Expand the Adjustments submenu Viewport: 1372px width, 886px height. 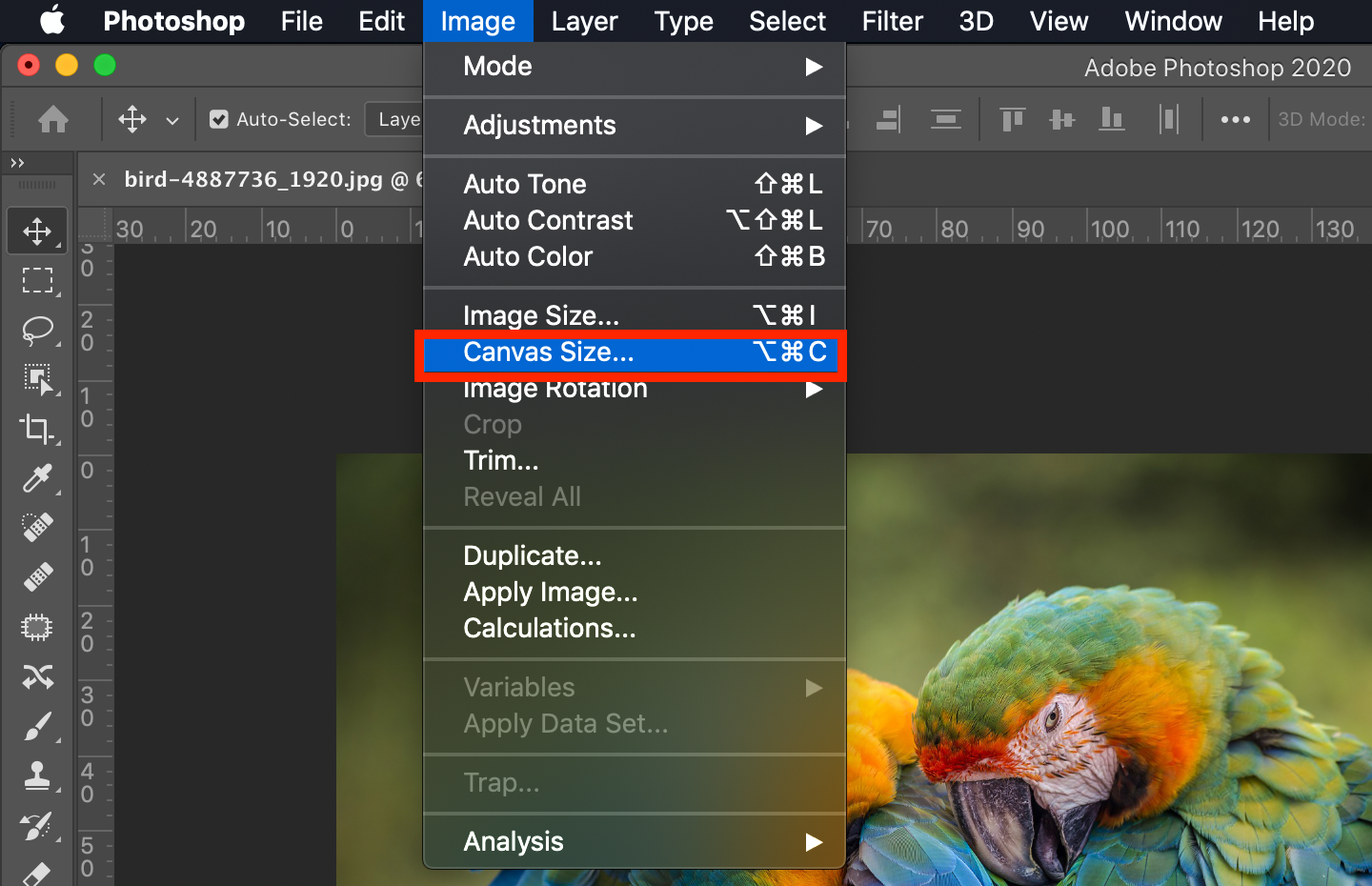click(x=635, y=125)
